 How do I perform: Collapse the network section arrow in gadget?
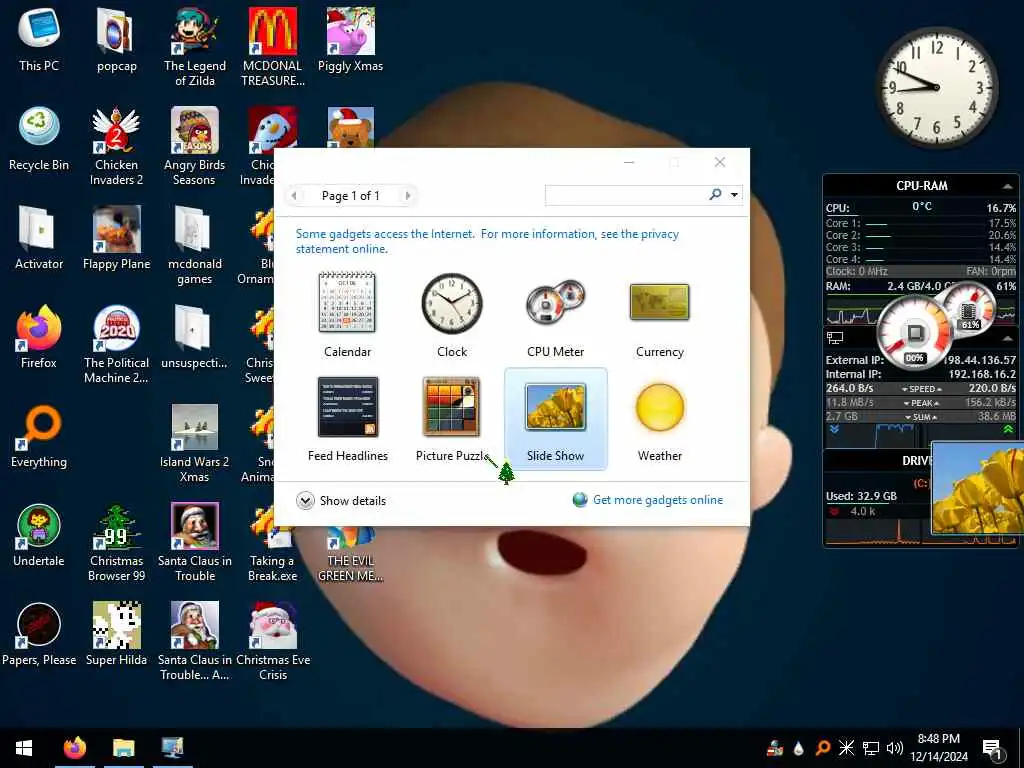point(1008,338)
